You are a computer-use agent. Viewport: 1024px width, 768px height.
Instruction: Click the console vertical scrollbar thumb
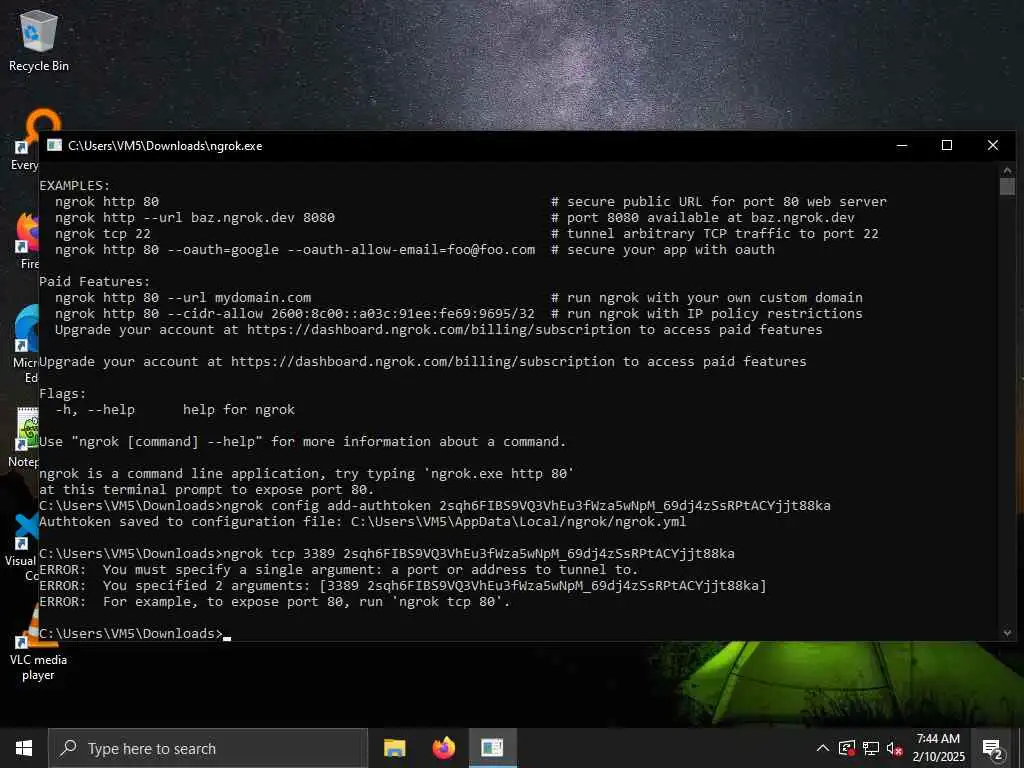tap(1007, 187)
